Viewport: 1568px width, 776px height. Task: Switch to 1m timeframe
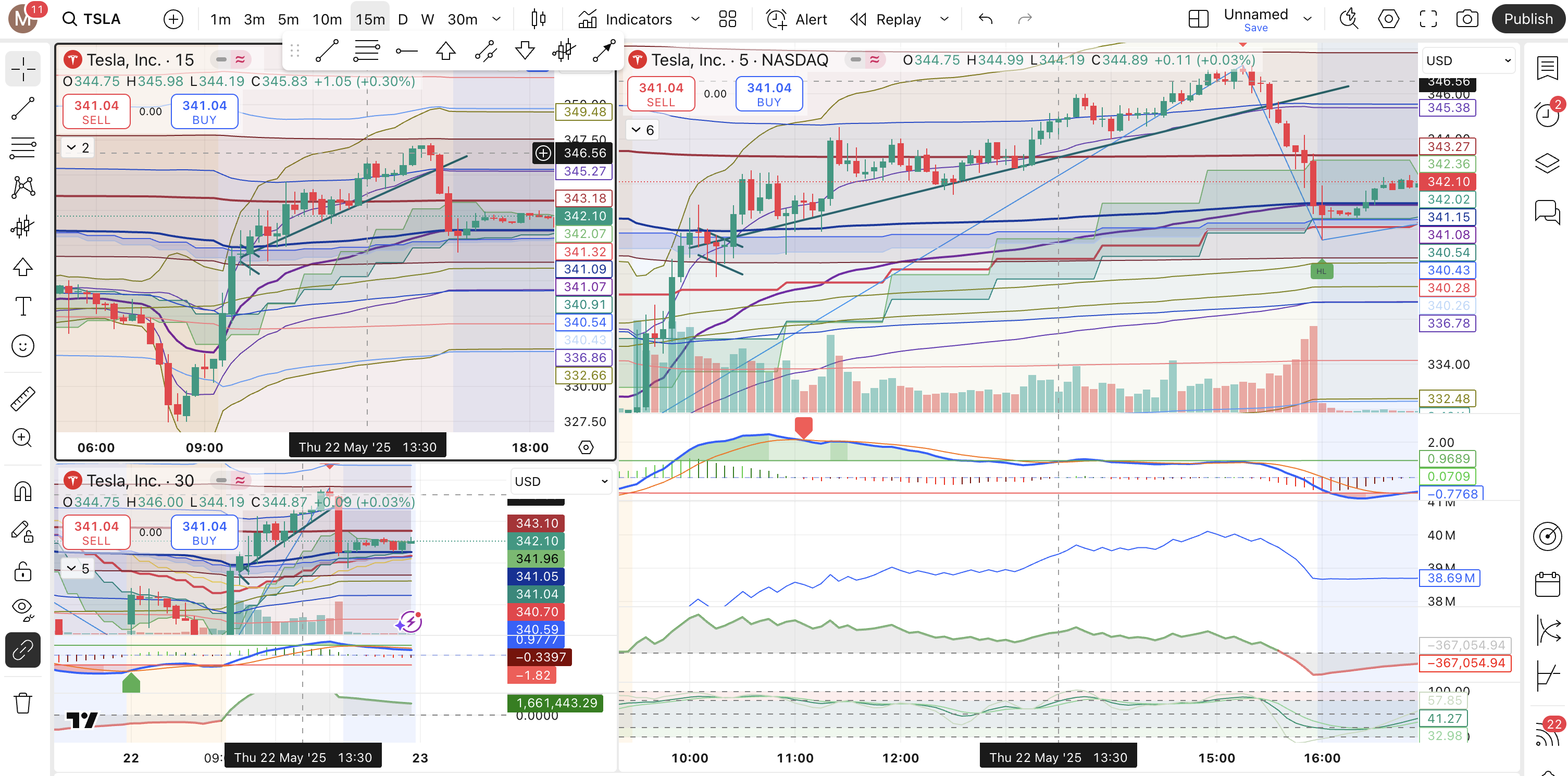(220, 19)
